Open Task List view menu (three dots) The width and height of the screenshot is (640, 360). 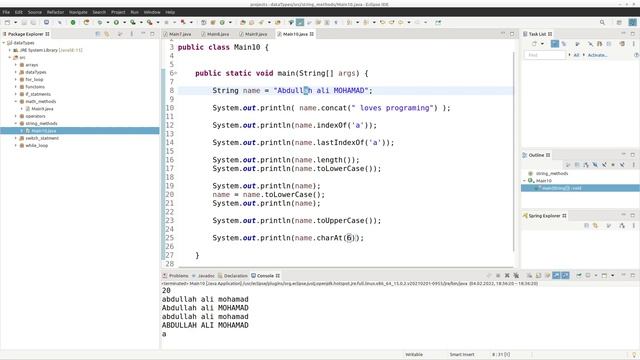tap(633, 44)
